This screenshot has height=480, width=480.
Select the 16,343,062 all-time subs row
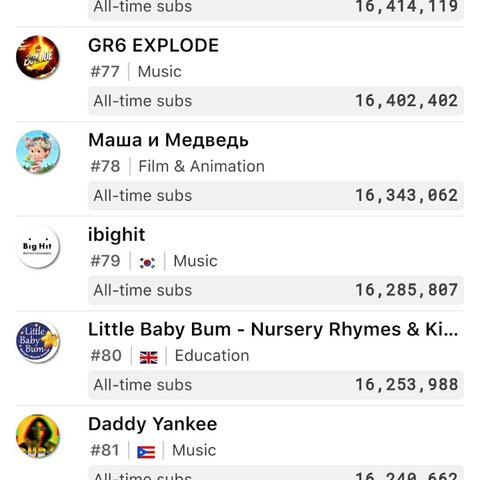276,196
